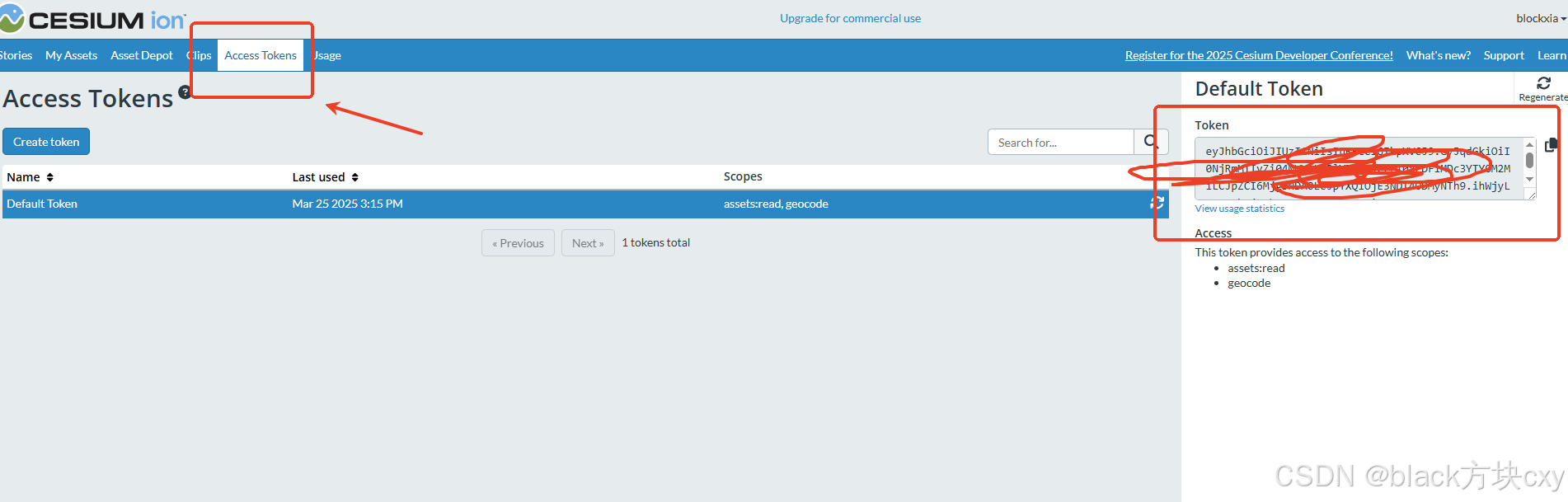This screenshot has height=502, width=1568.
Task: Open the Stories tab
Action: 16,55
